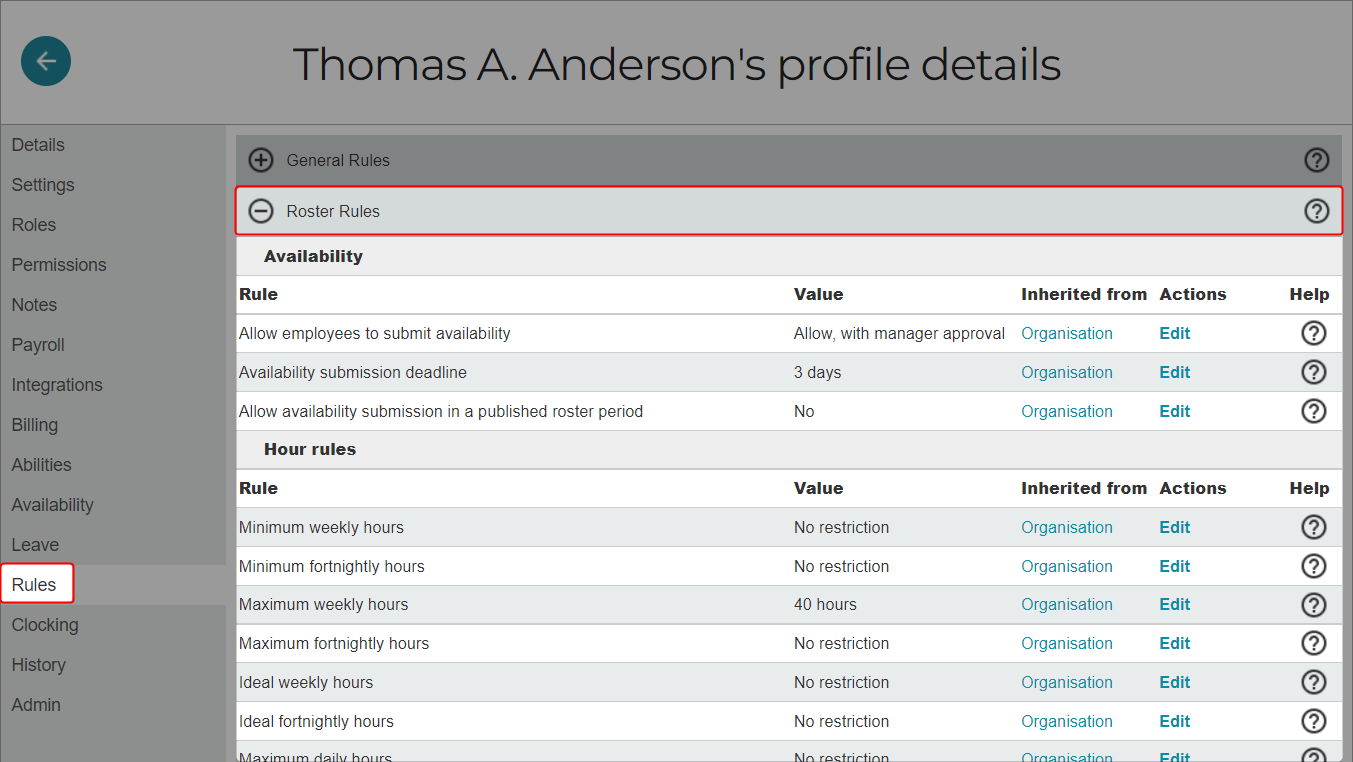Click the 'No' value for published roster rule

[x=804, y=411]
